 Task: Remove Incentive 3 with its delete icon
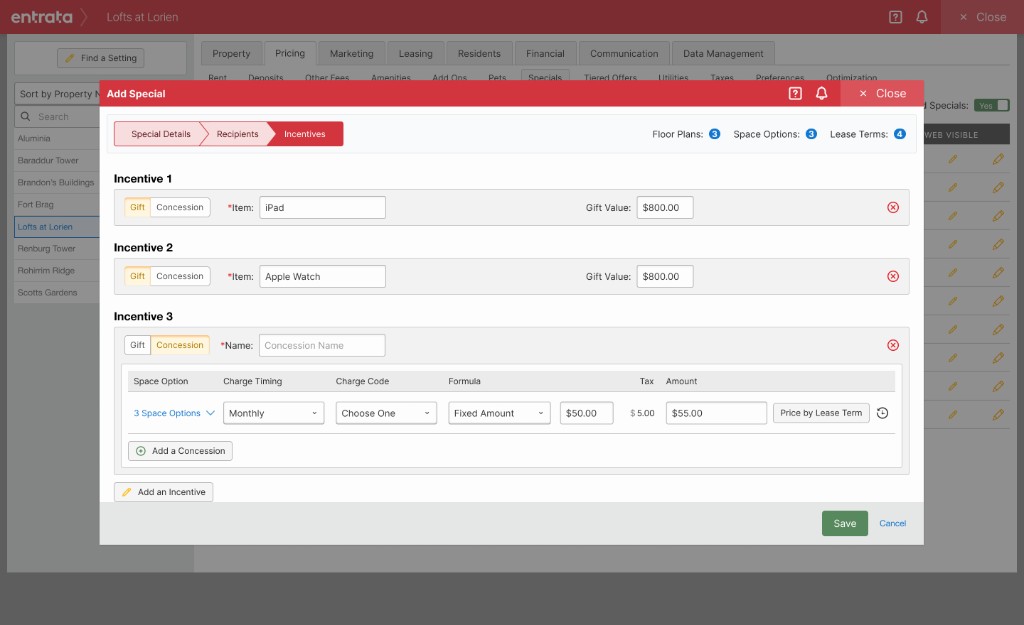tap(893, 345)
